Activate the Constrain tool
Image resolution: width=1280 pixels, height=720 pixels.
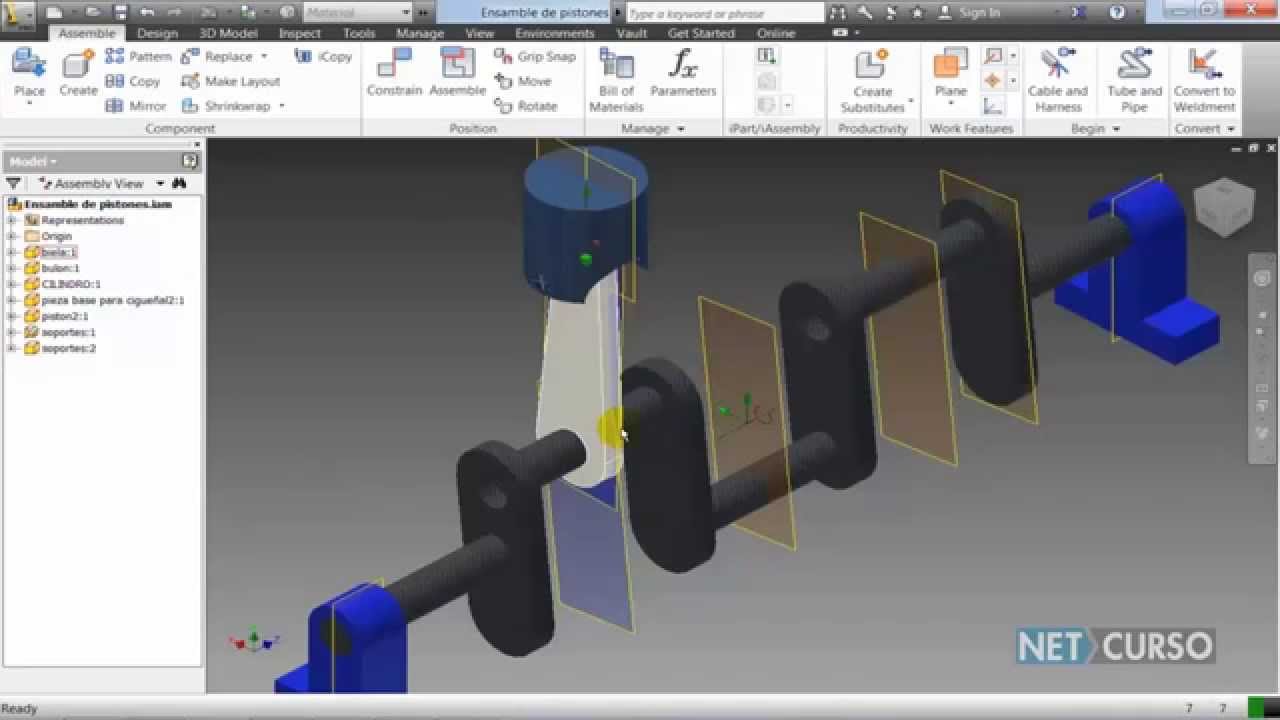click(394, 73)
